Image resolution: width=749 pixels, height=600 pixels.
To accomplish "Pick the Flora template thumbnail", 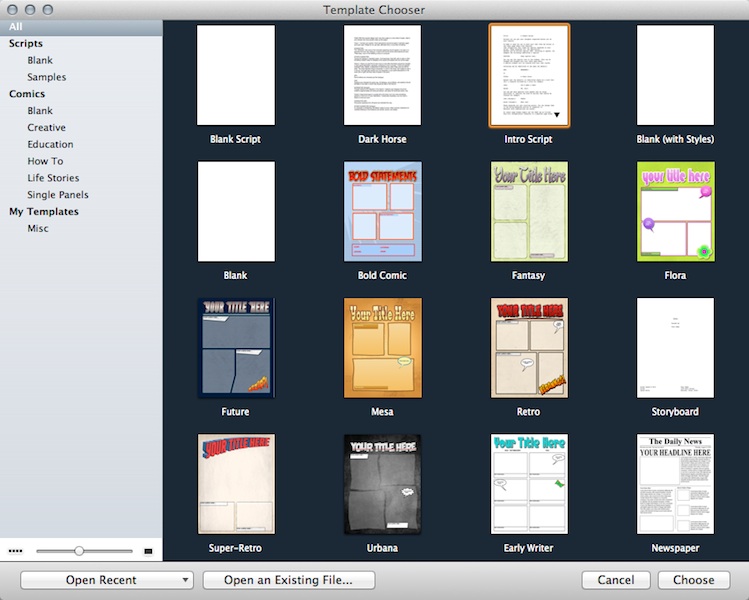I will [x=675, y=211].
